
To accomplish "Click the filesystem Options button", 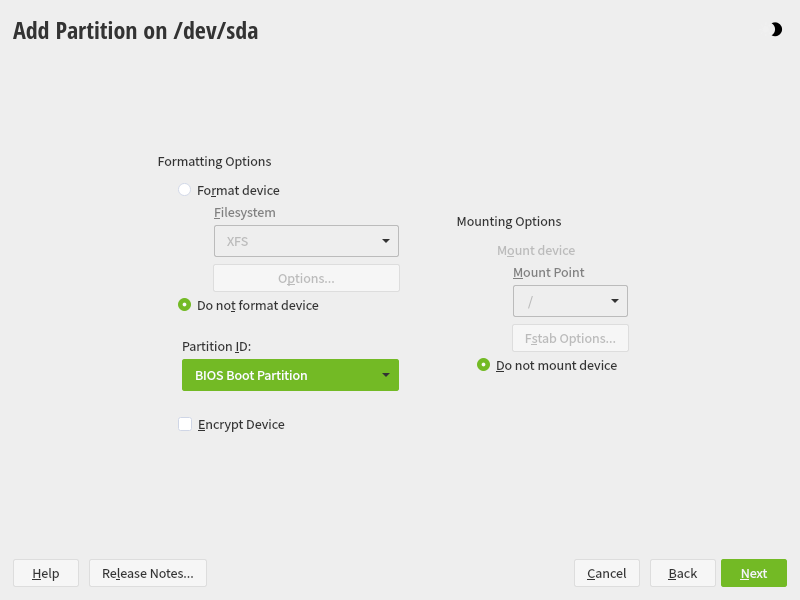I will [306, 278].
